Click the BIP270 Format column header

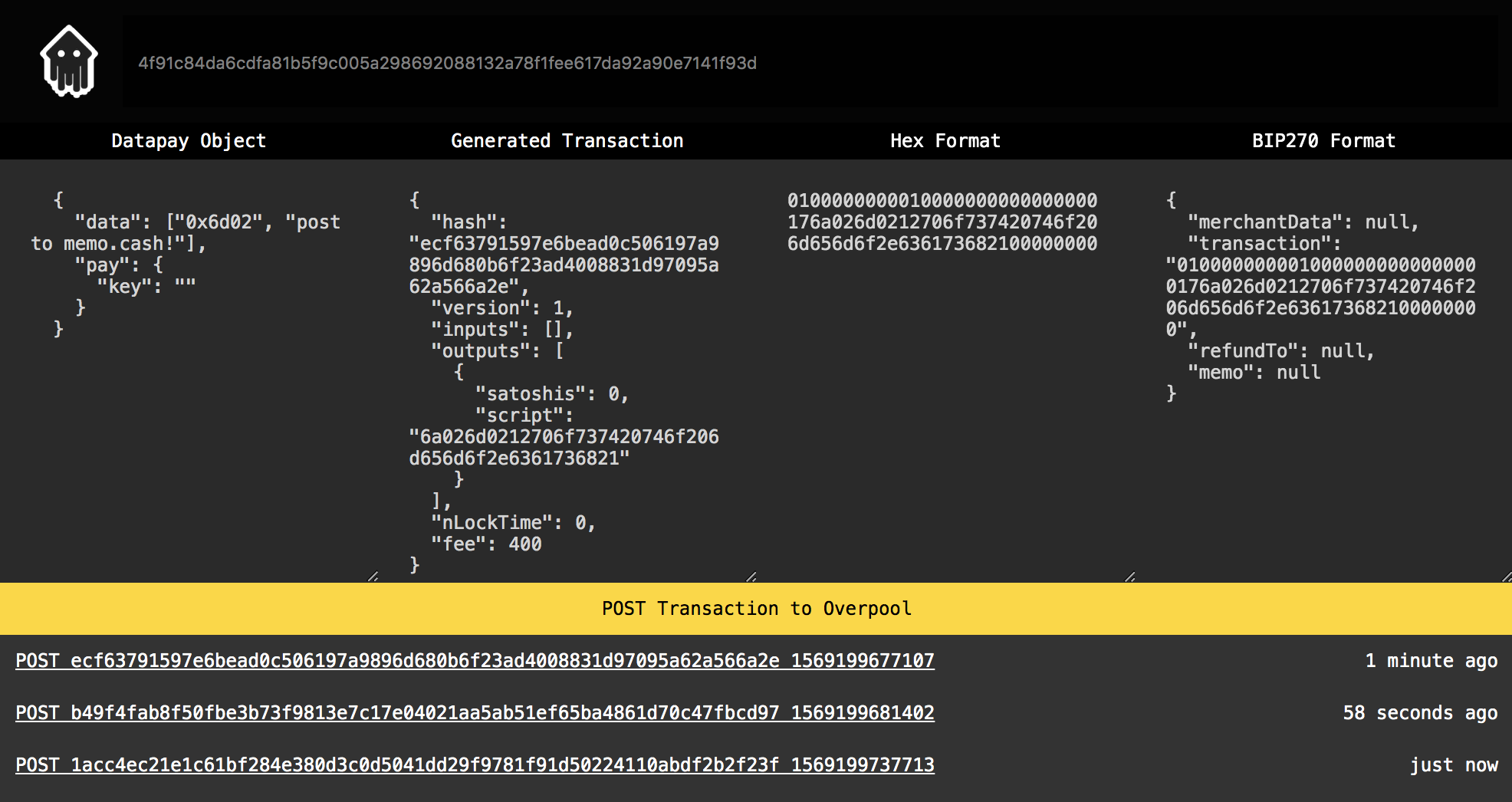click(x=1323, y=140)
